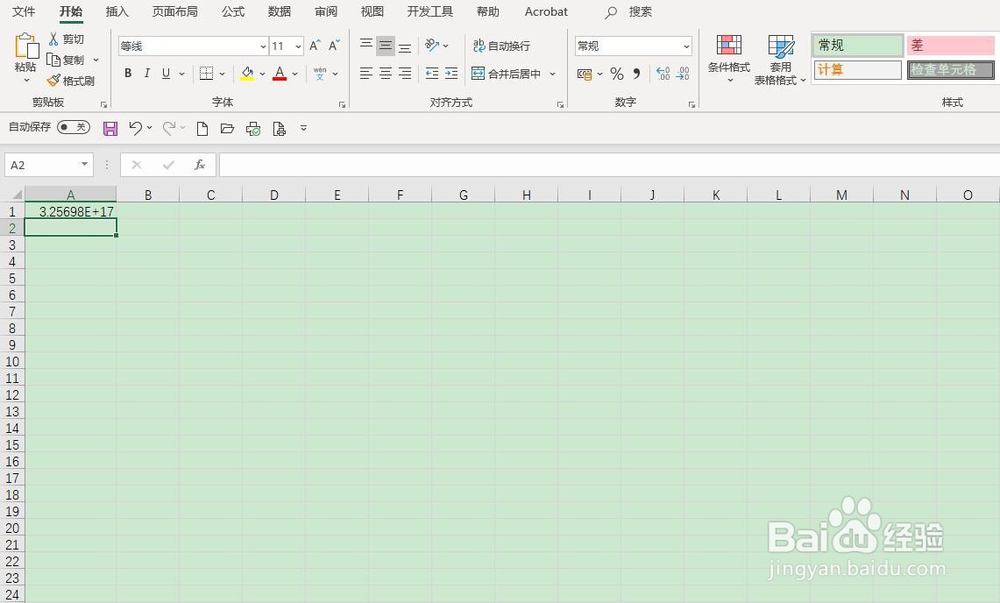Toggle middle vertical alignment

pyautogui.click(x=385, y=46)
